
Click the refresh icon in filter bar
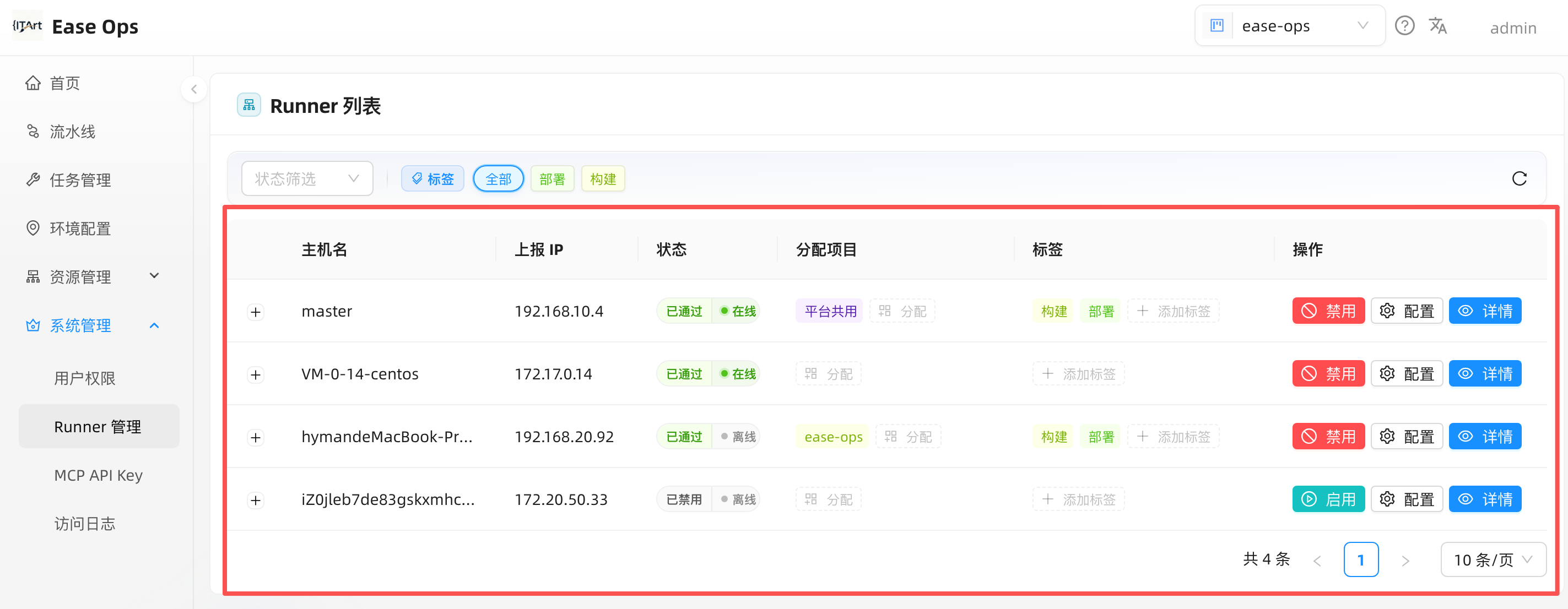pos(1520,178)
